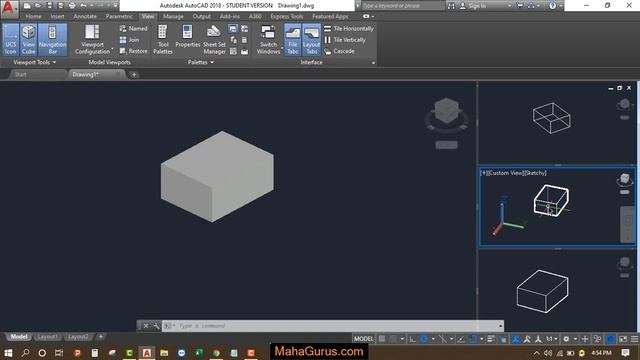Click Tile Horizontally
Viewport: 640px width, 360px height.
pos(349,29)
